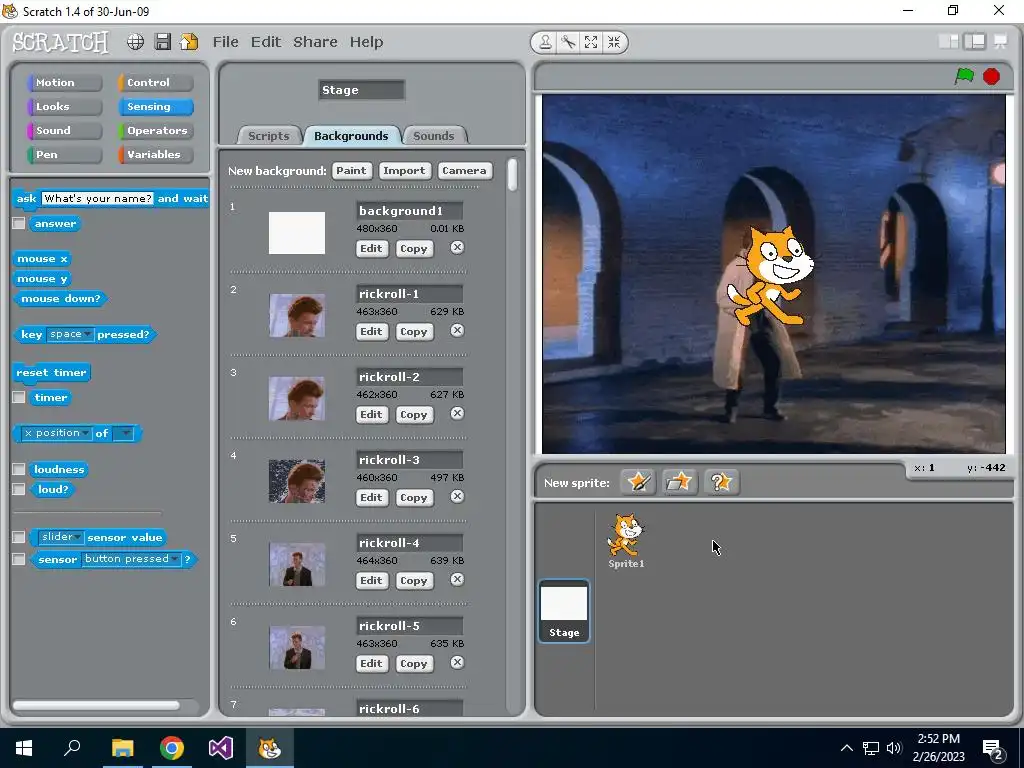Open the button pressed sensor dropdown
The image size is (1024, 768).
131,559
